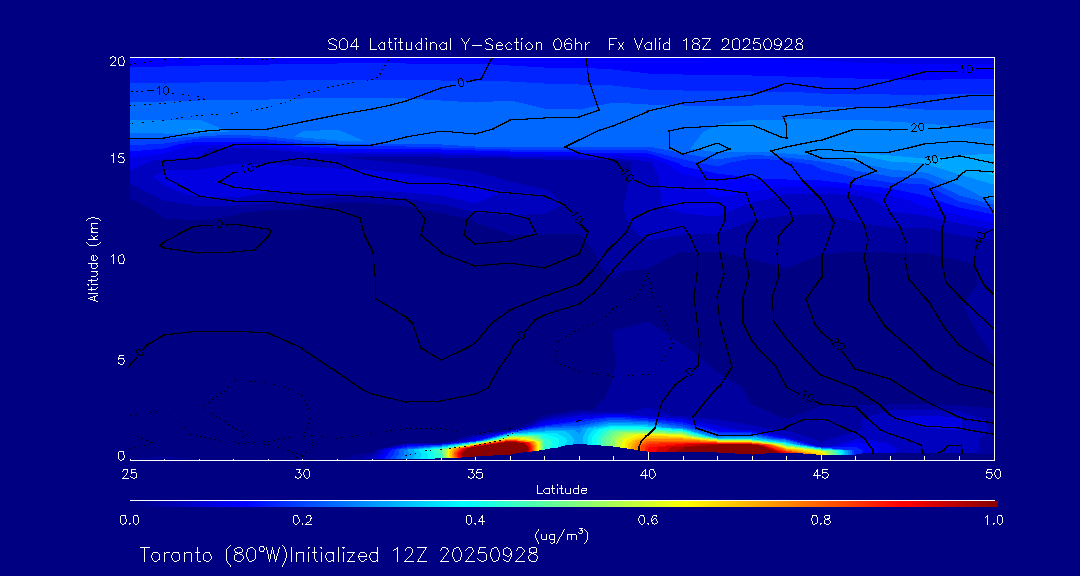
Task: Click the colorbar value '0.0'
Action: (129, 520)
